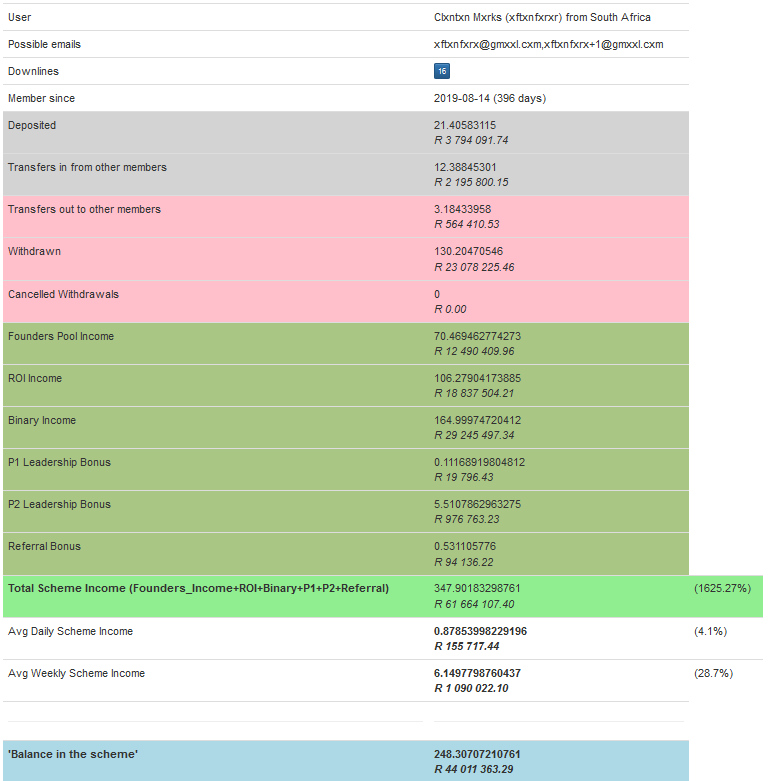Click the Total Scheme Income percentage (1625.27%)
Image resolution: width=778 pixels, height=781 pixels.
(x=722, y=588)
